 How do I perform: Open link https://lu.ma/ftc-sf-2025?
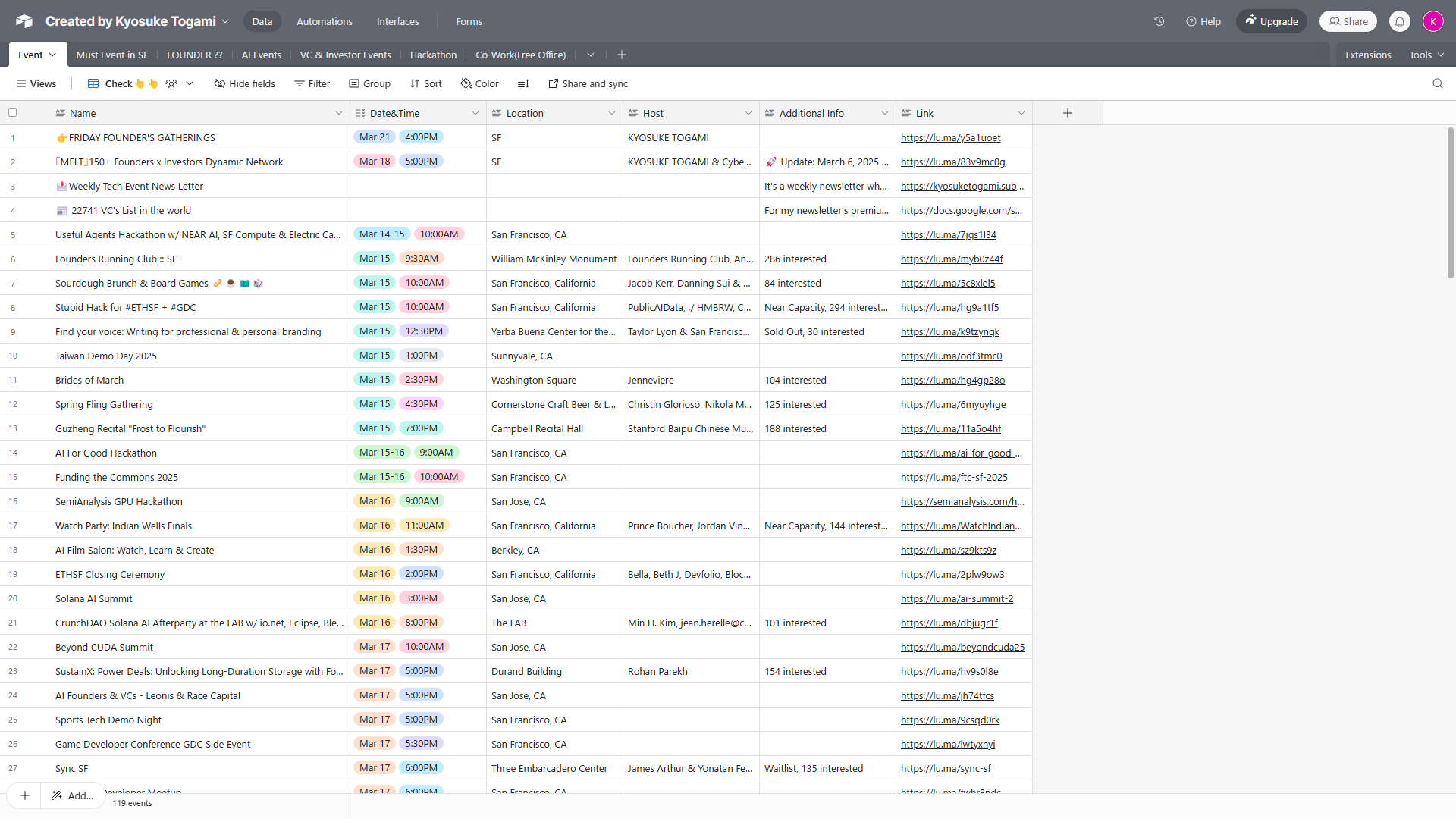click(x=954, y=477)
